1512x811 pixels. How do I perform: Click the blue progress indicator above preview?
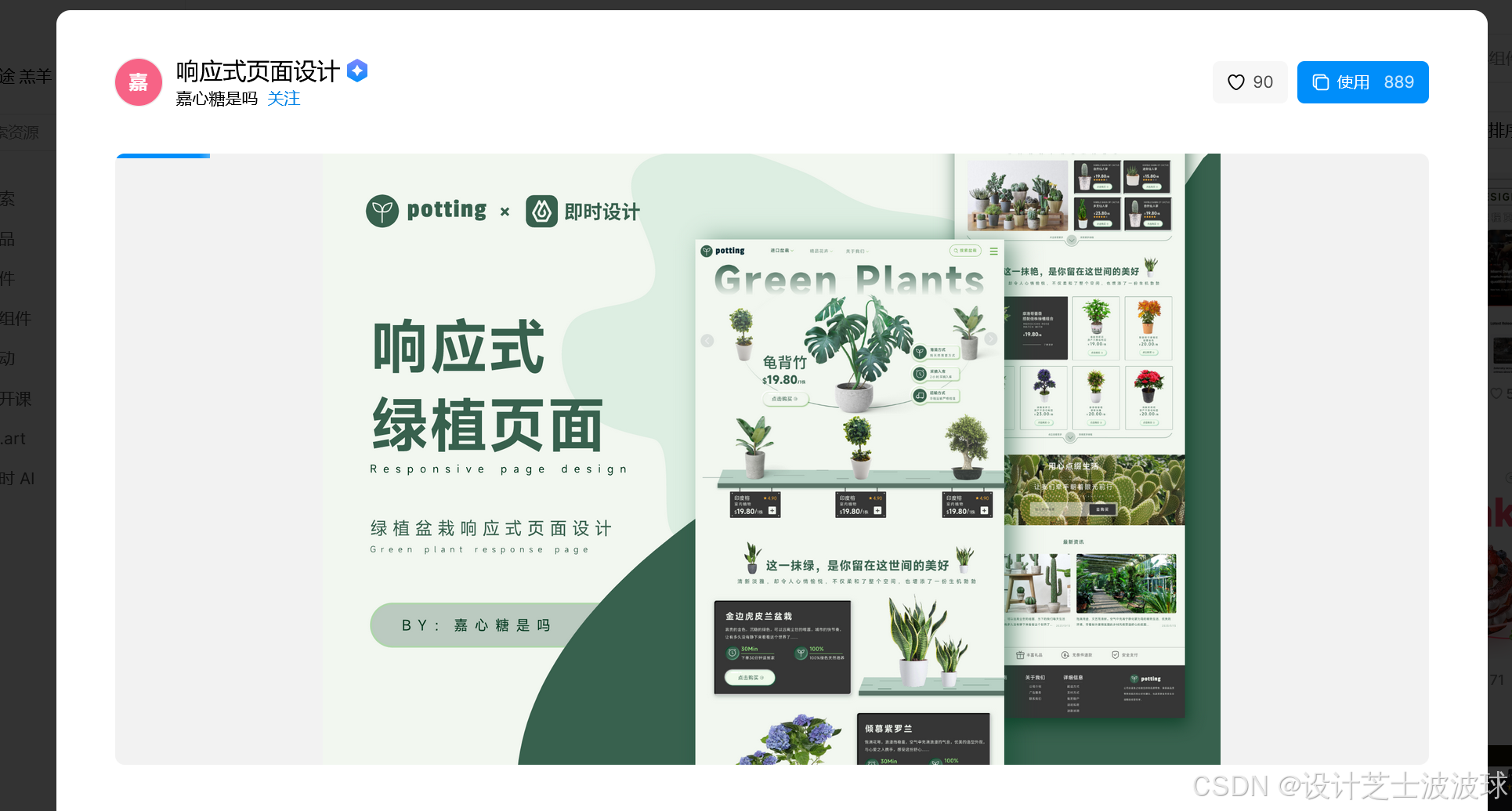pos(163,156)
